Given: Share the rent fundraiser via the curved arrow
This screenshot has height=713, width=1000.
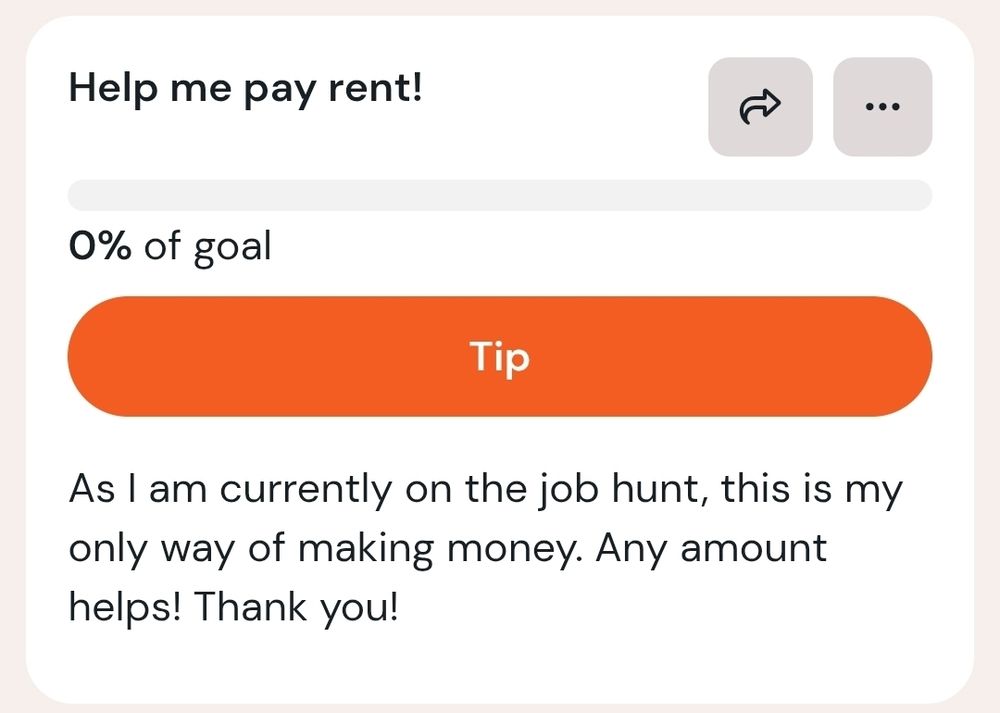Looking at the screenshot, I should (x=760, y=107).
